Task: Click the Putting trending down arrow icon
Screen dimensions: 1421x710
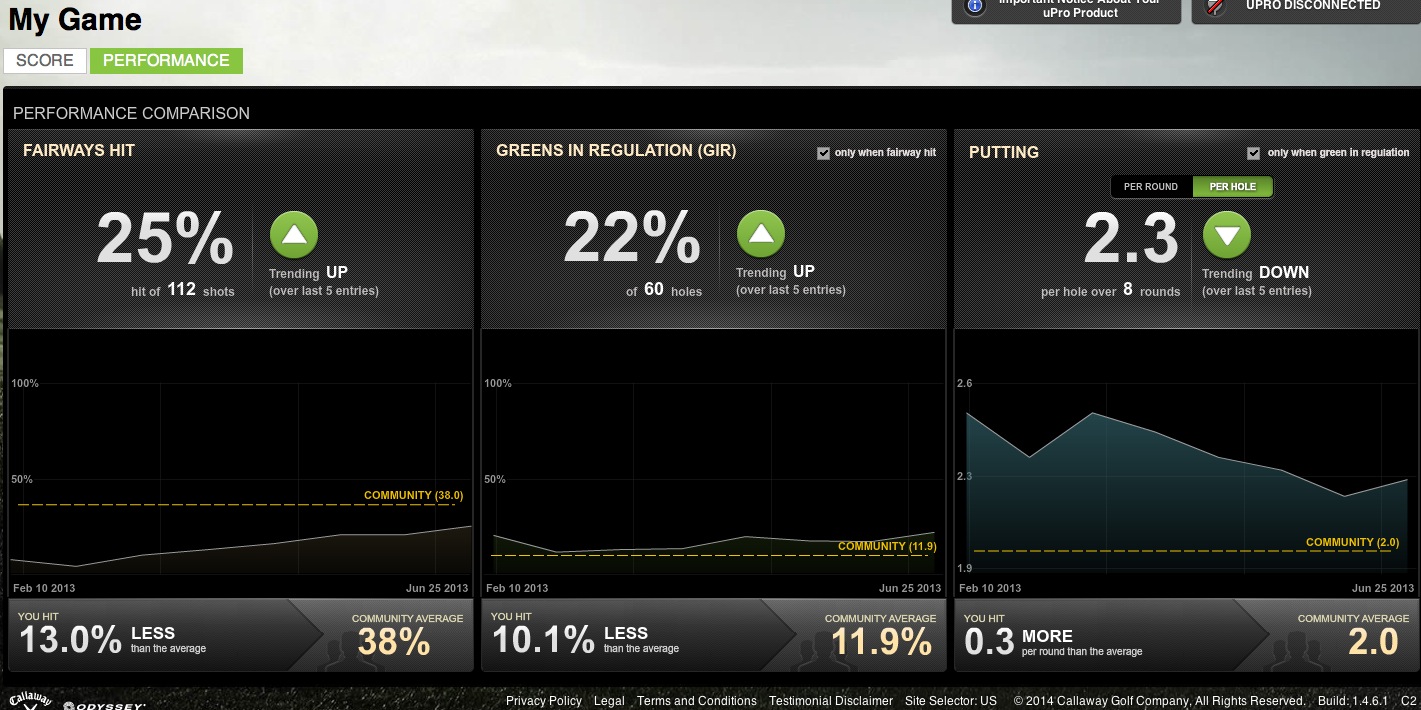Action: tap(1227, 236)
